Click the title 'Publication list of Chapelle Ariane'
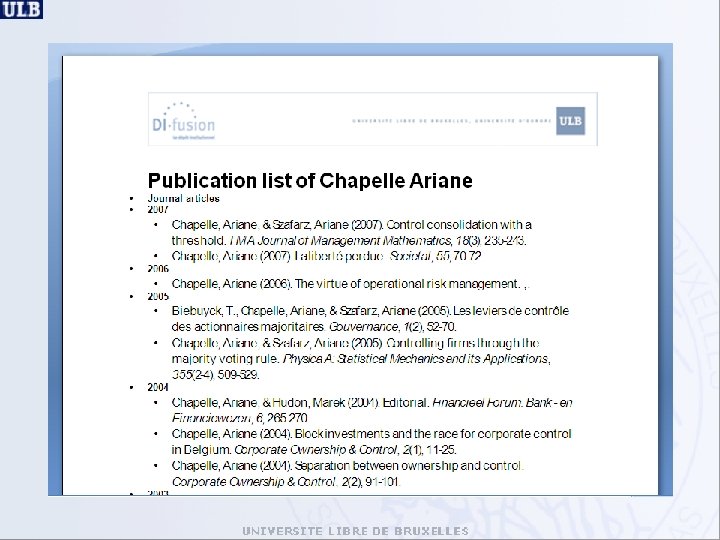The image size is (720, 540). click(x=310, y=180)
